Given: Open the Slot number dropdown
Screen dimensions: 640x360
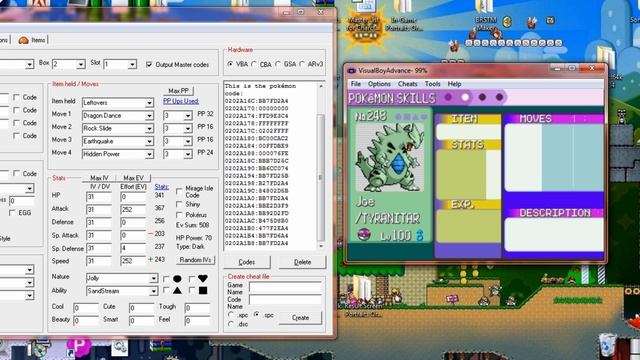Looking at the screenshot, I should pyautogui.click(x=132, y=64).
